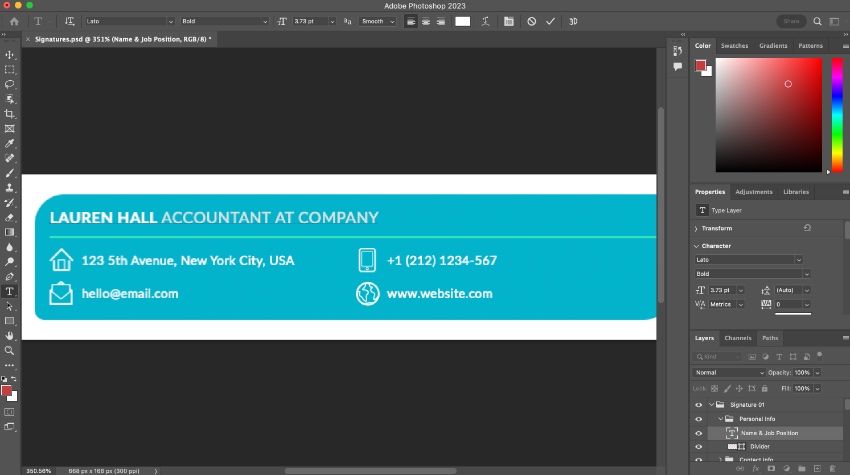Hide the Divider layer
Viewport: 850px width, 475px height.
point(698,446)
